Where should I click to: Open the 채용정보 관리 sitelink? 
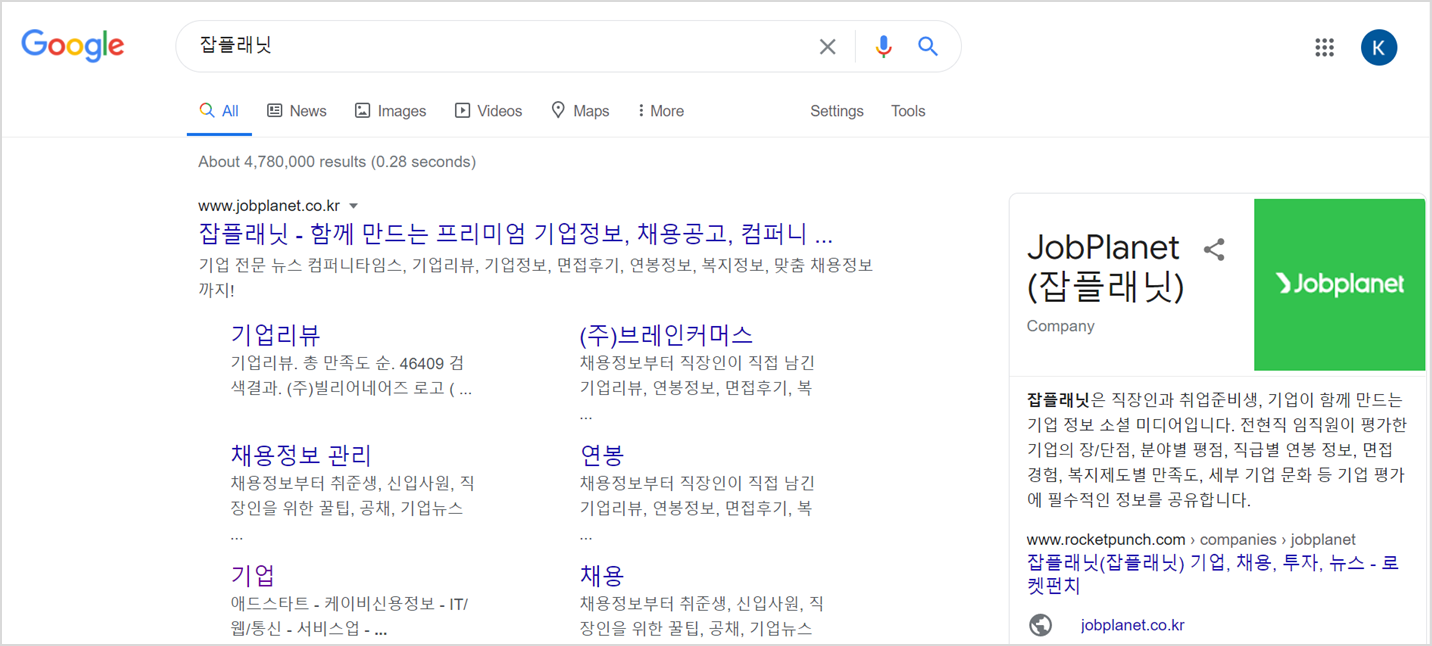point(301,455)
